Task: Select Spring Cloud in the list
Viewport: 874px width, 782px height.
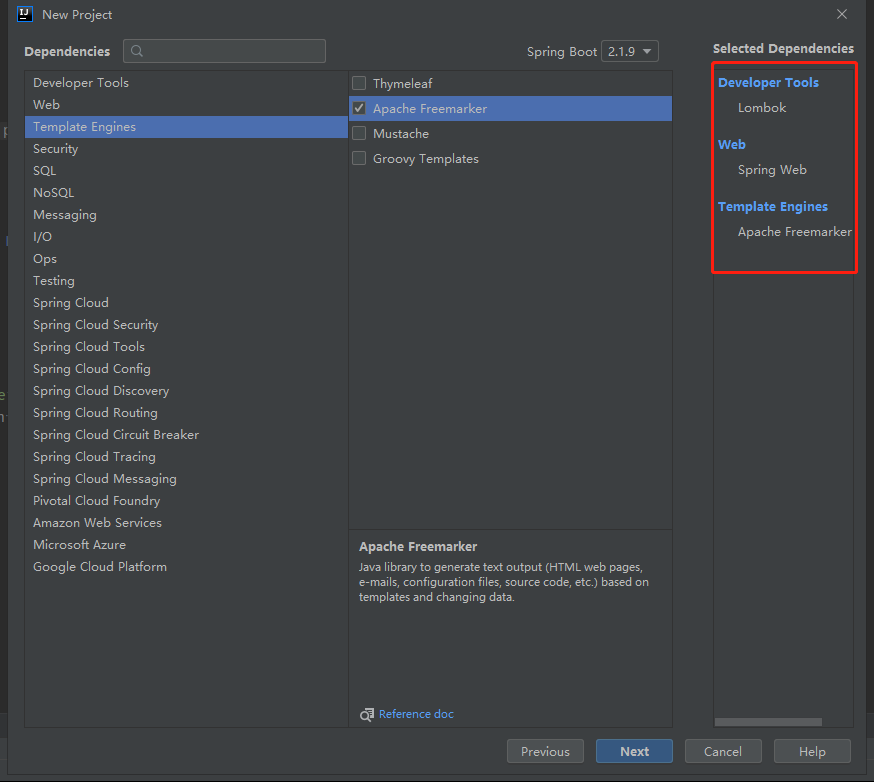Action: point(186,303)
